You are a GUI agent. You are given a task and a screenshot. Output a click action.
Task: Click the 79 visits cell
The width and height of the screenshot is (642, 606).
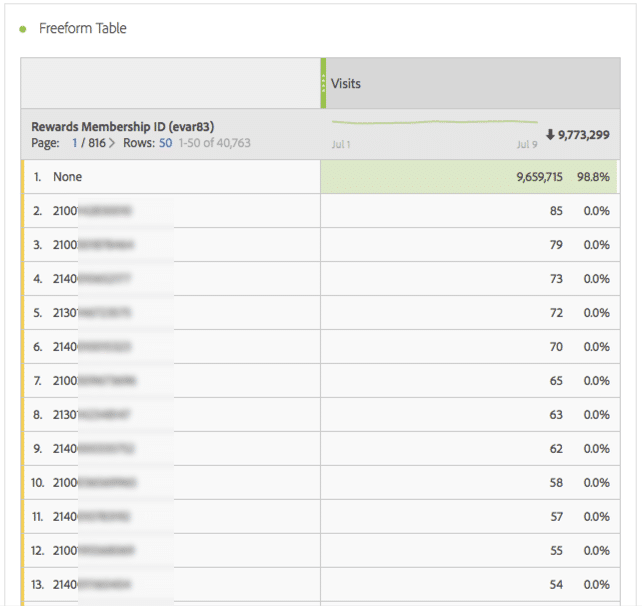pos(555,245)
